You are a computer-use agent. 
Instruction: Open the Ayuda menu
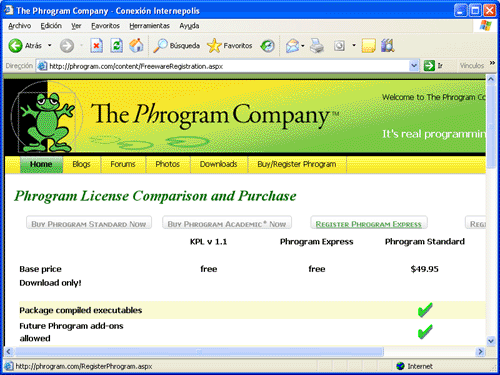click(x=189, y=26)
